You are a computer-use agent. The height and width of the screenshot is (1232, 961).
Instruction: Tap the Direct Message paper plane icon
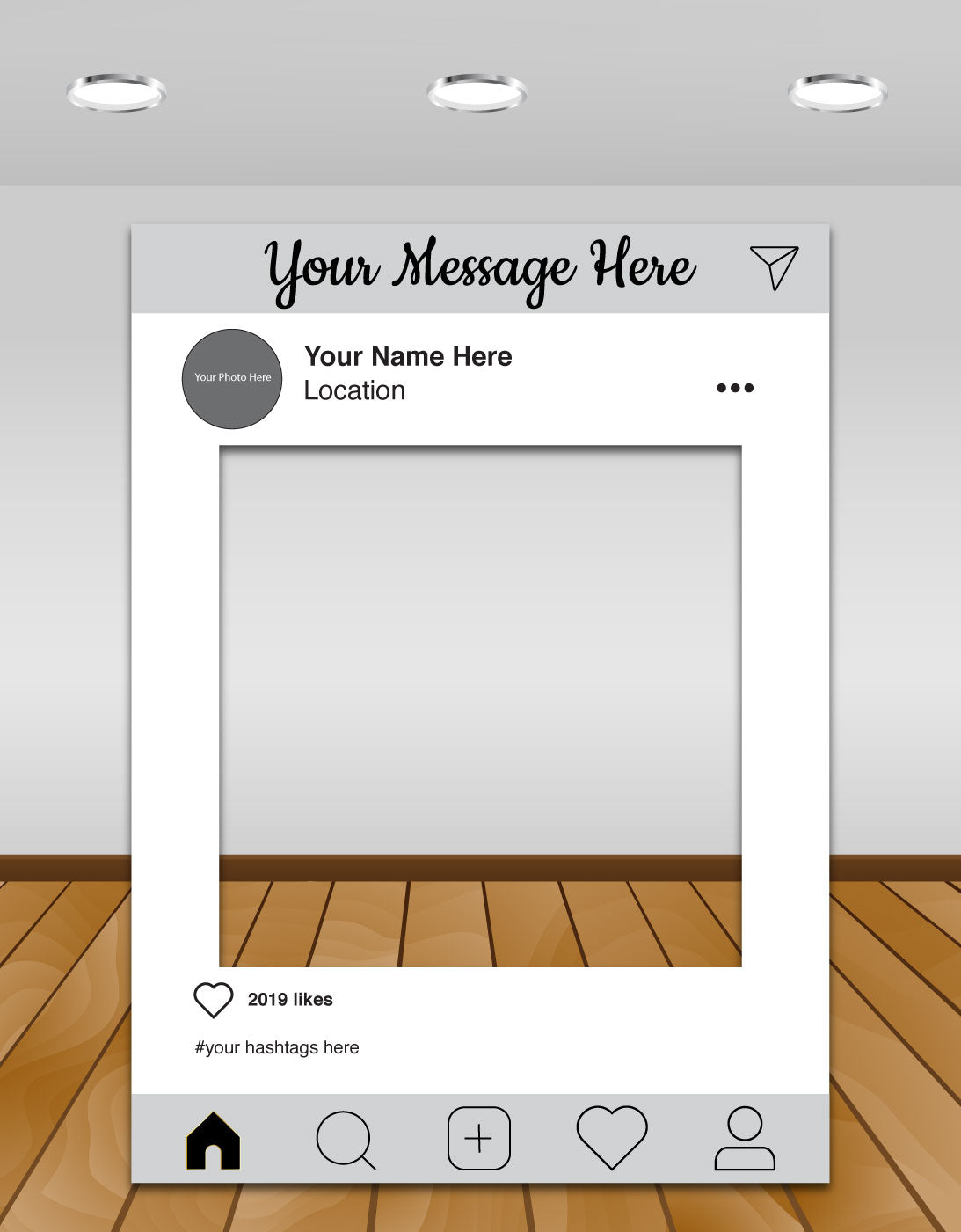pyautogui.click(x=775, y=268)
